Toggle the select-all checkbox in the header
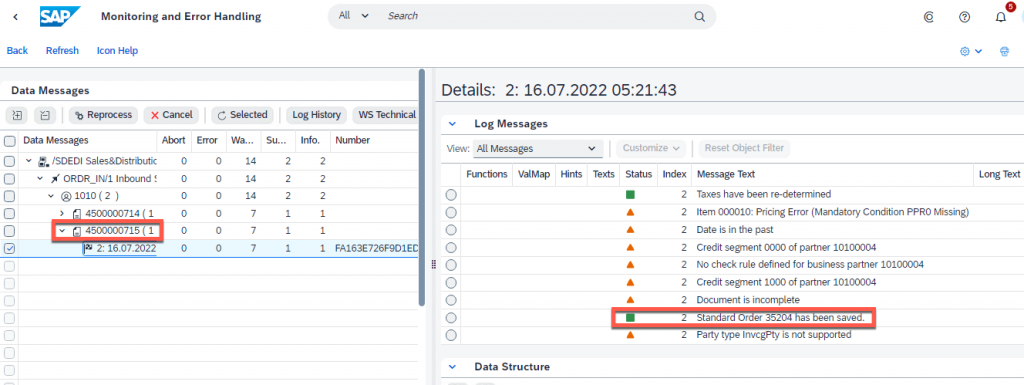This screenshot has width=1024, height=385. pyautogui.click(x=10, y=141)
